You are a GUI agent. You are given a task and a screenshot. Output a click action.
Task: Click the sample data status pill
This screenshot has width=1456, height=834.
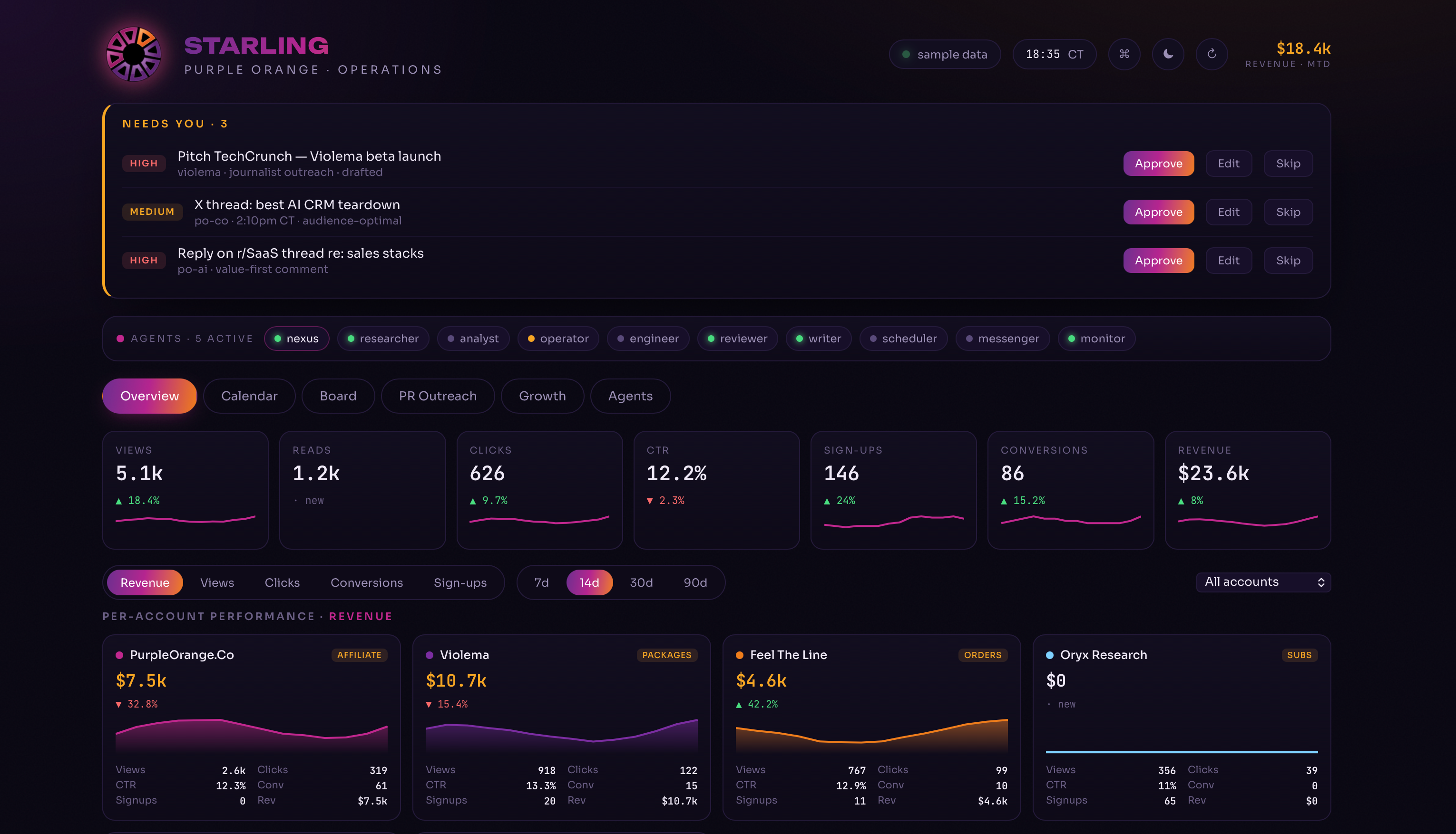point(944,54)
